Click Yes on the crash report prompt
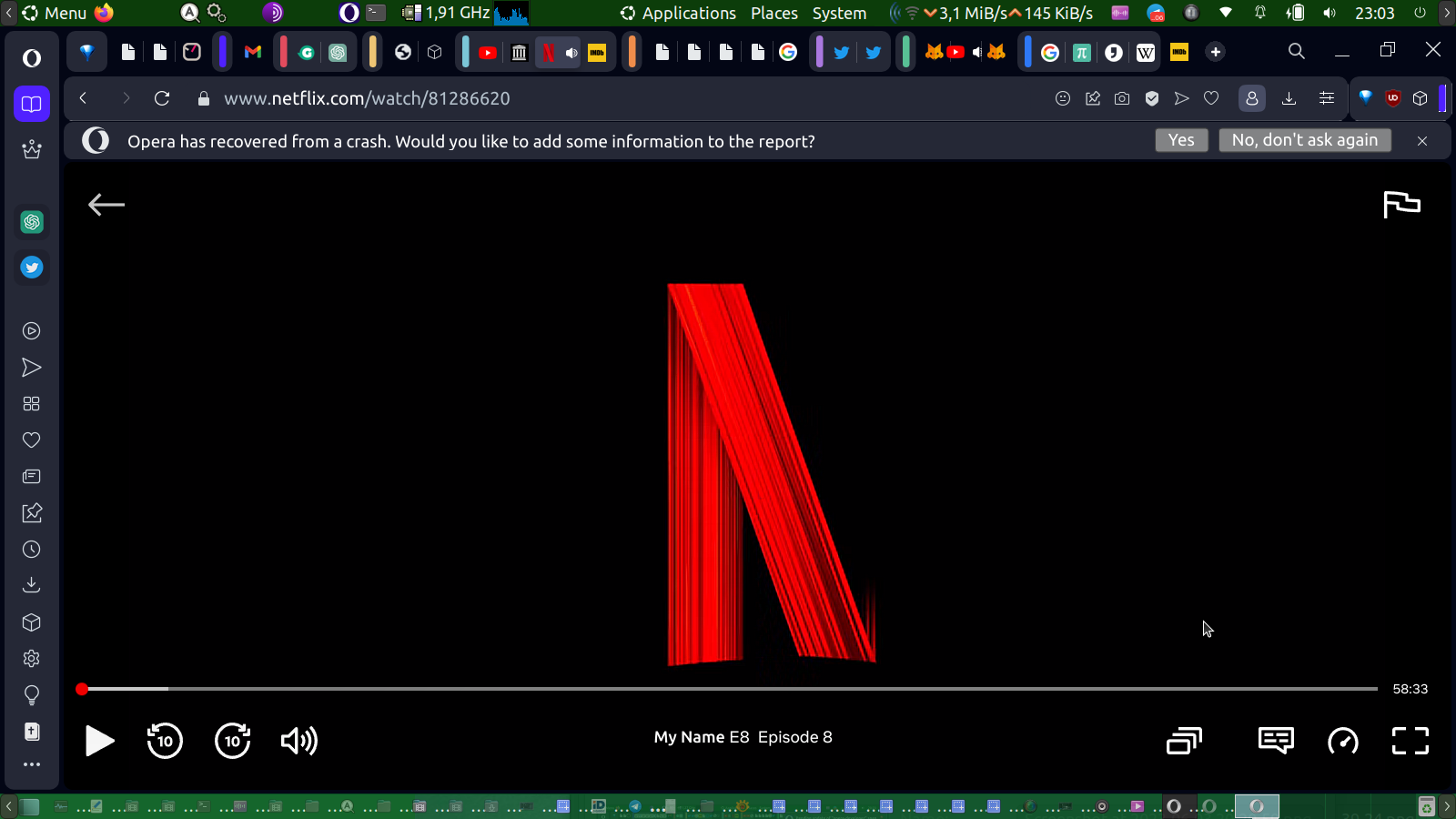1456x819 pixels. [x=1181, y=140]
